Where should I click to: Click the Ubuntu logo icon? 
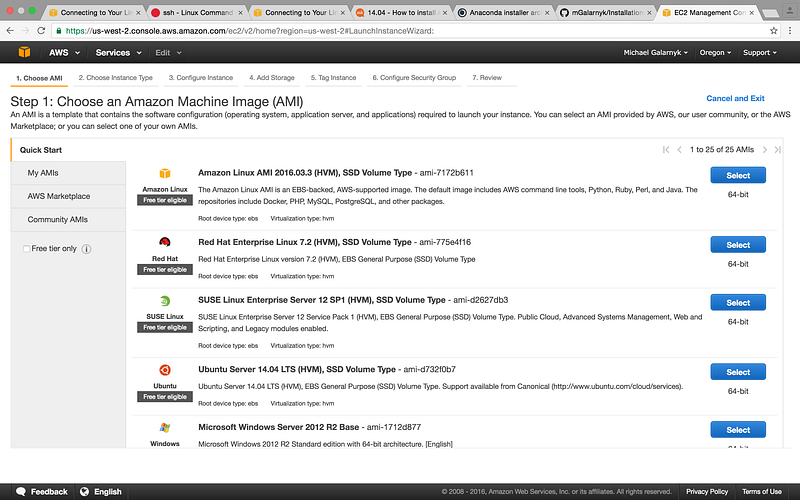(x=164, y=370)
